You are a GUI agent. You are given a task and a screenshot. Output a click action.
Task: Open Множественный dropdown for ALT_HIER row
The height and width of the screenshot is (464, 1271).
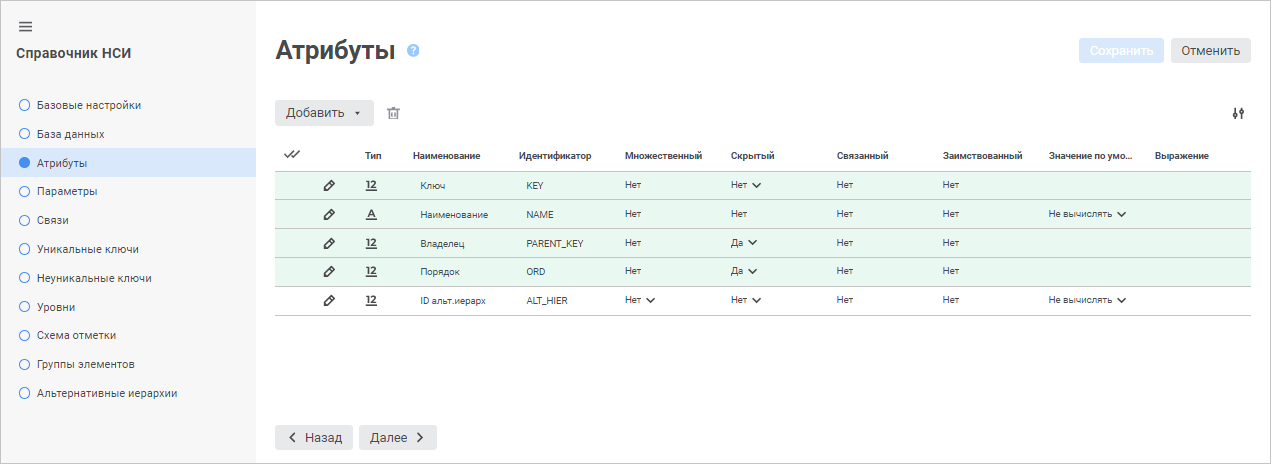(640, 300)
